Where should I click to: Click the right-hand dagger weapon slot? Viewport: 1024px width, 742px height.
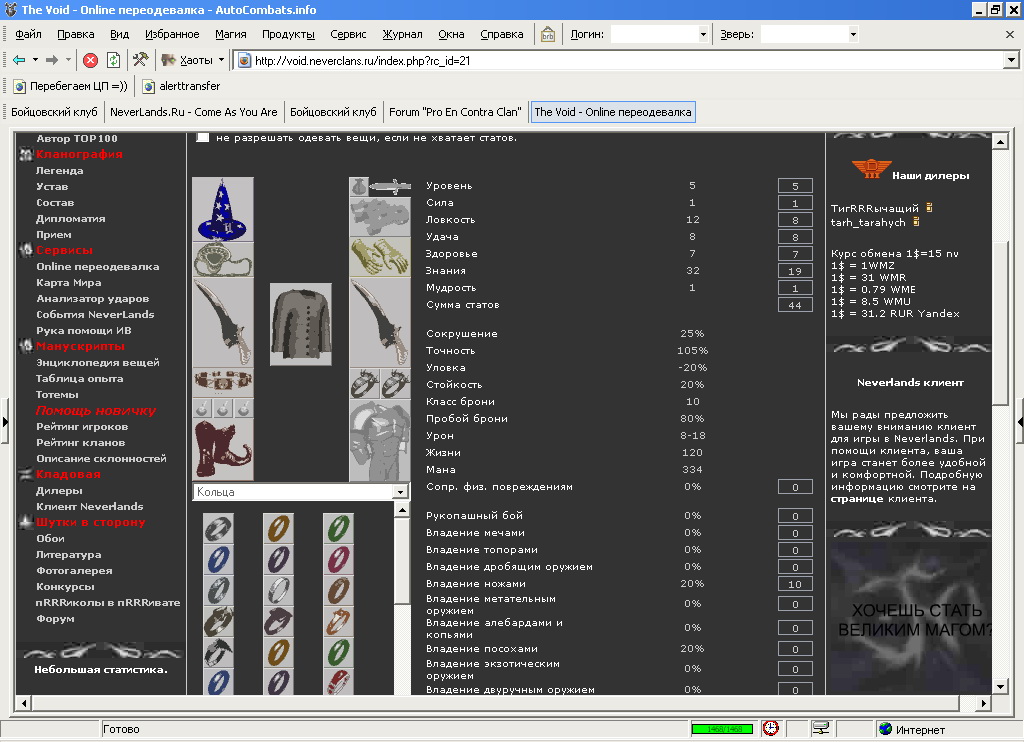click(380, 323)
